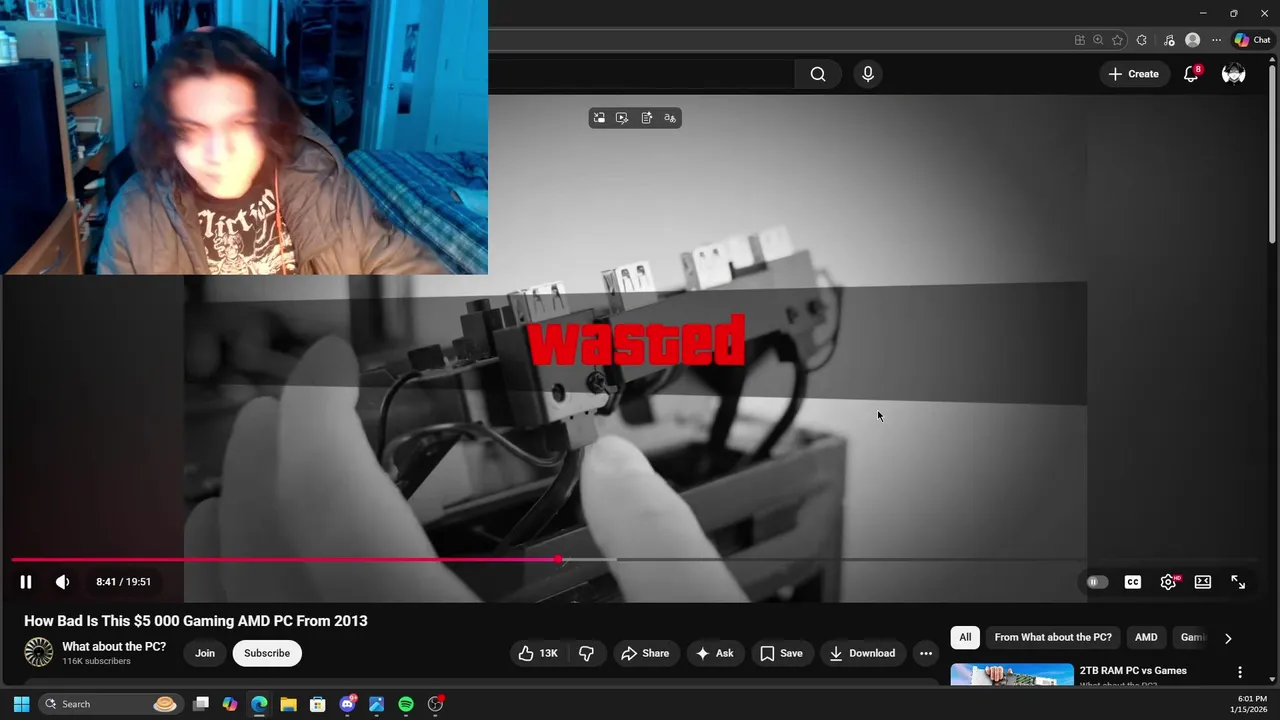Open more actions ellipsis menu
This screenshot has width=1280, height=720.
(x=926, y=653)
